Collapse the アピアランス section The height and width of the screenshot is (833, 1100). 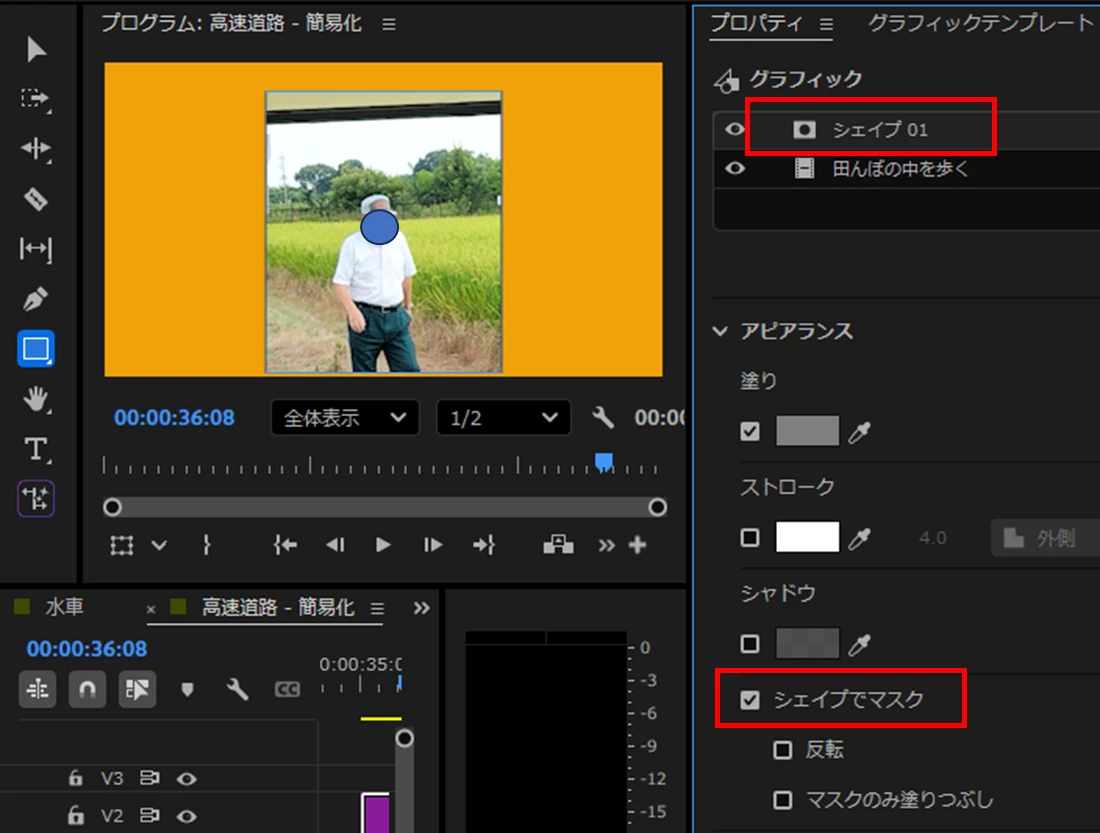point(720,331)
